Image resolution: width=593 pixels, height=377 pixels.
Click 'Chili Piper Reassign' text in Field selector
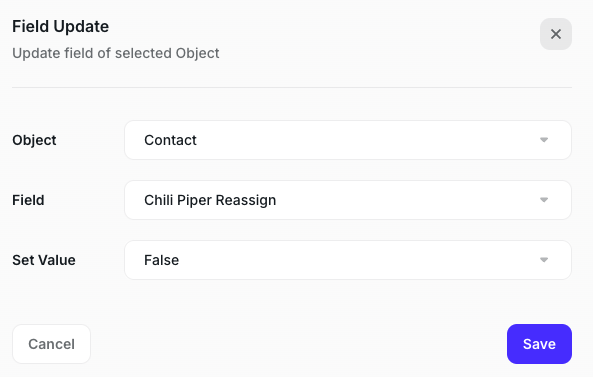coord(210,200)
